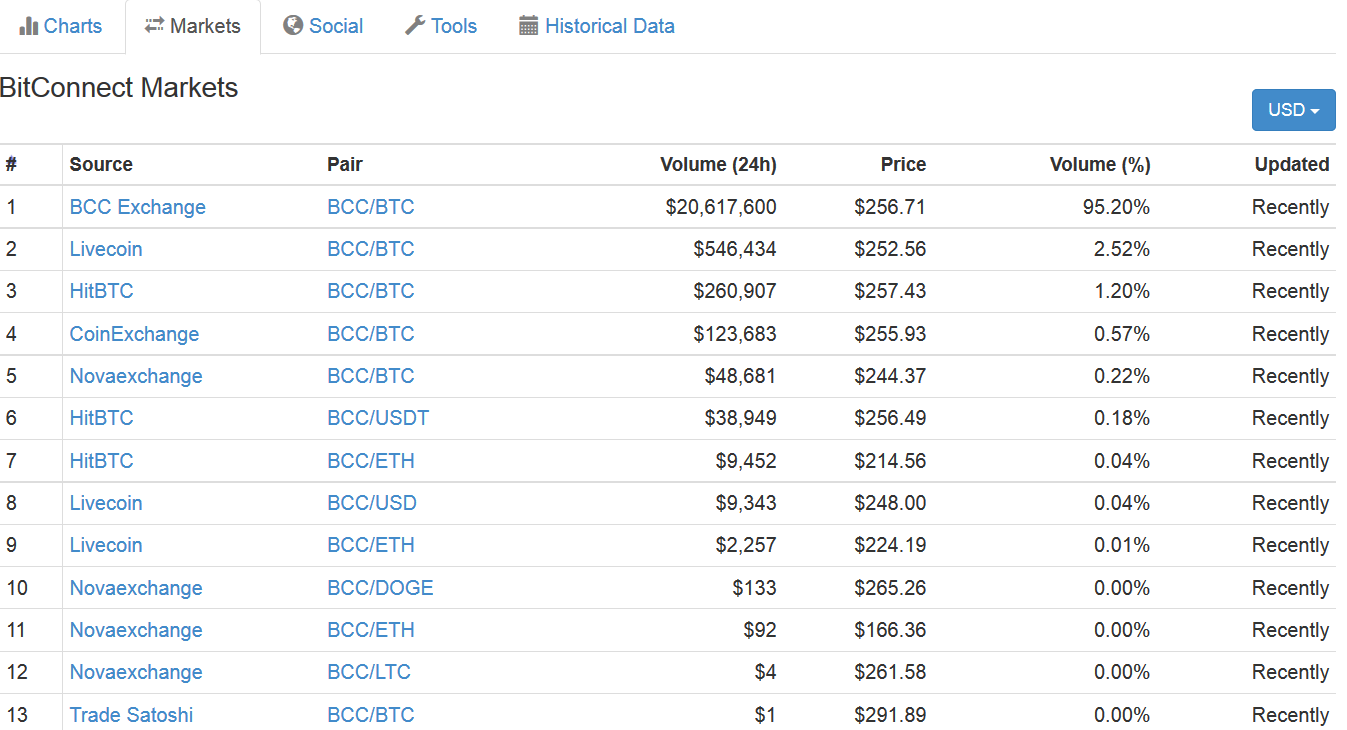The width and height of the screenshot is (1347, 730).
Task: Open Novaexchange link in row 12
Action: click(x=136, y=672)
